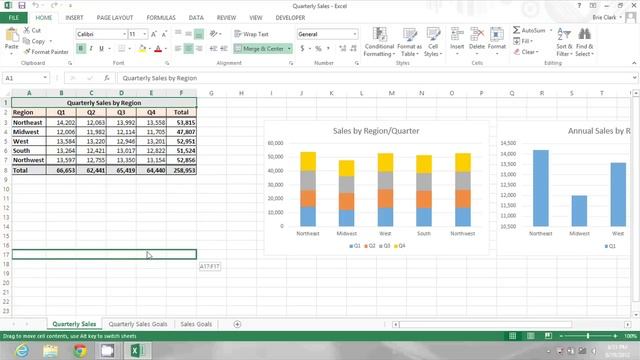Increase indent in Alignment group
Screen dimensions: 640x360
point(224,49)
